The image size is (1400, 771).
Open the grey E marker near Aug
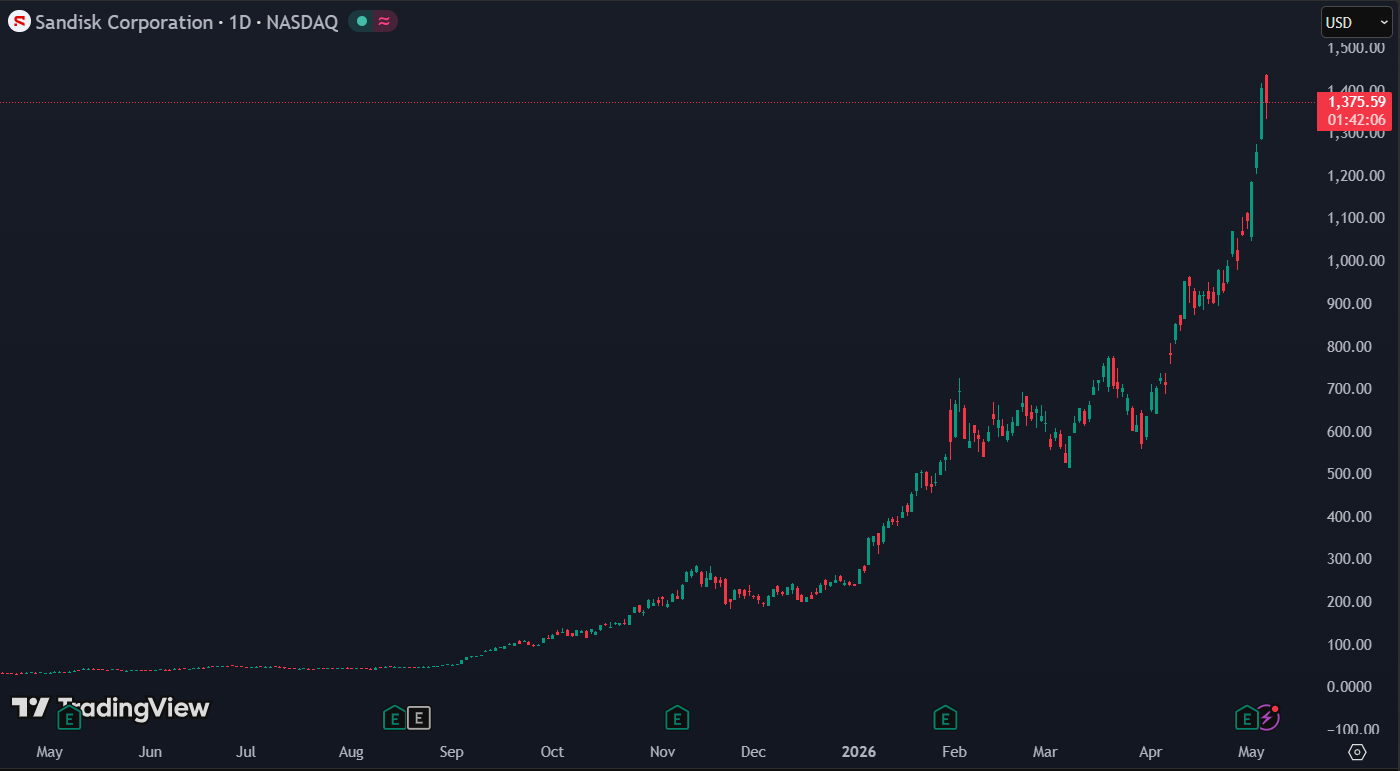click(420, 717)
